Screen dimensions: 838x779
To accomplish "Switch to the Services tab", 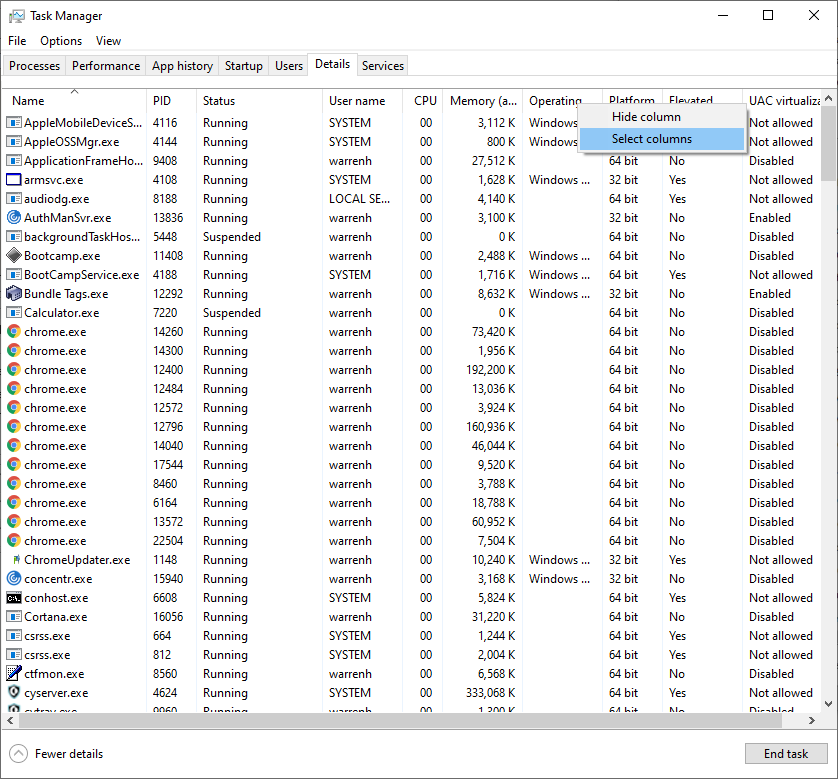I will pyautogui.click(x=382, y=65).
